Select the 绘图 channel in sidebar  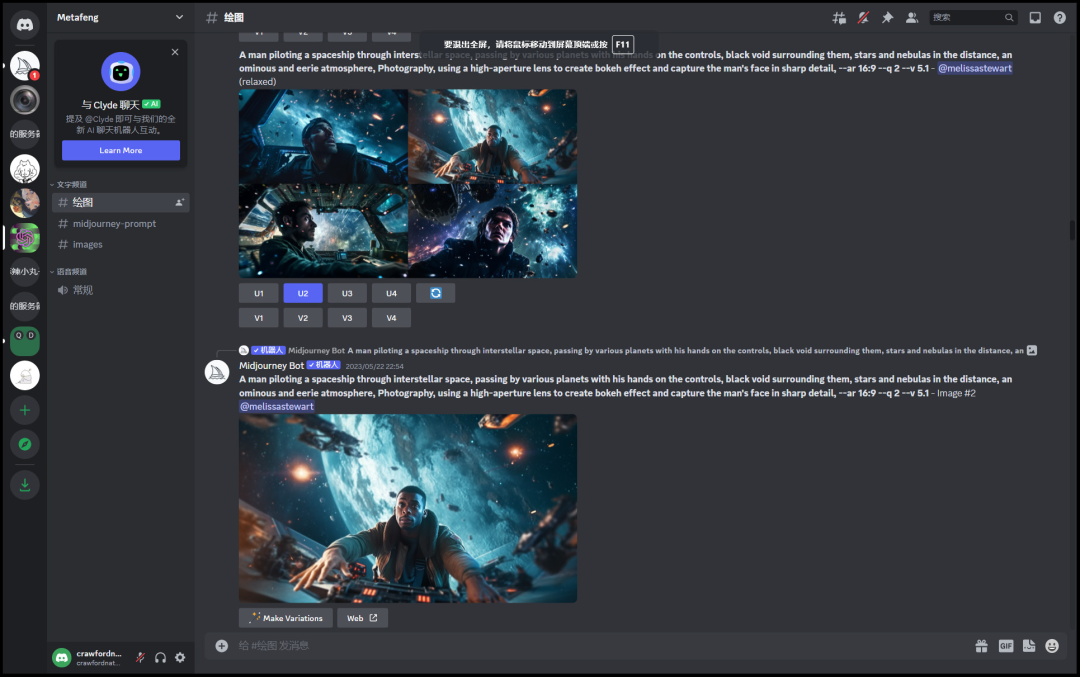pos(121,202)
